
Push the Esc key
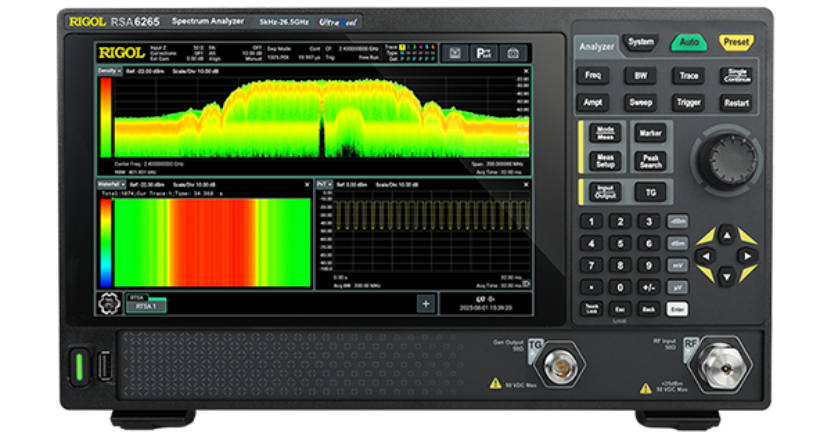click(620, 309)
